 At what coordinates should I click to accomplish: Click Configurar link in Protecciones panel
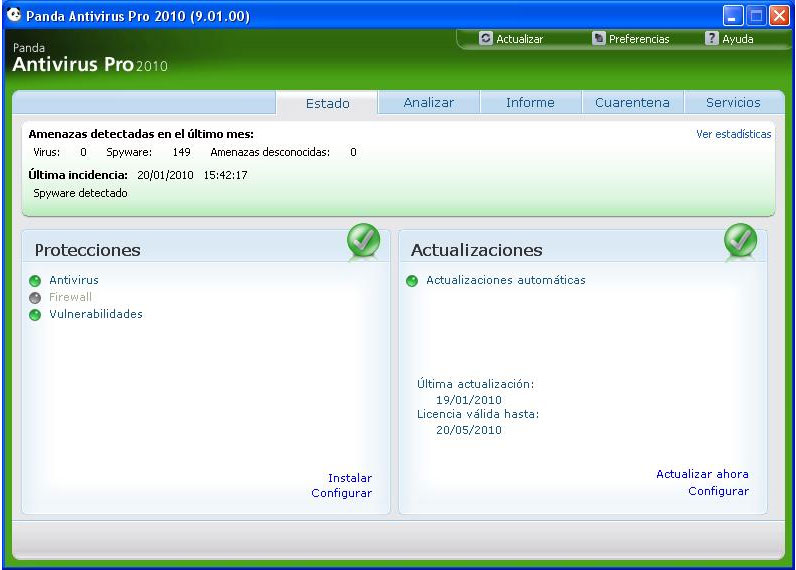coord(342,493)
